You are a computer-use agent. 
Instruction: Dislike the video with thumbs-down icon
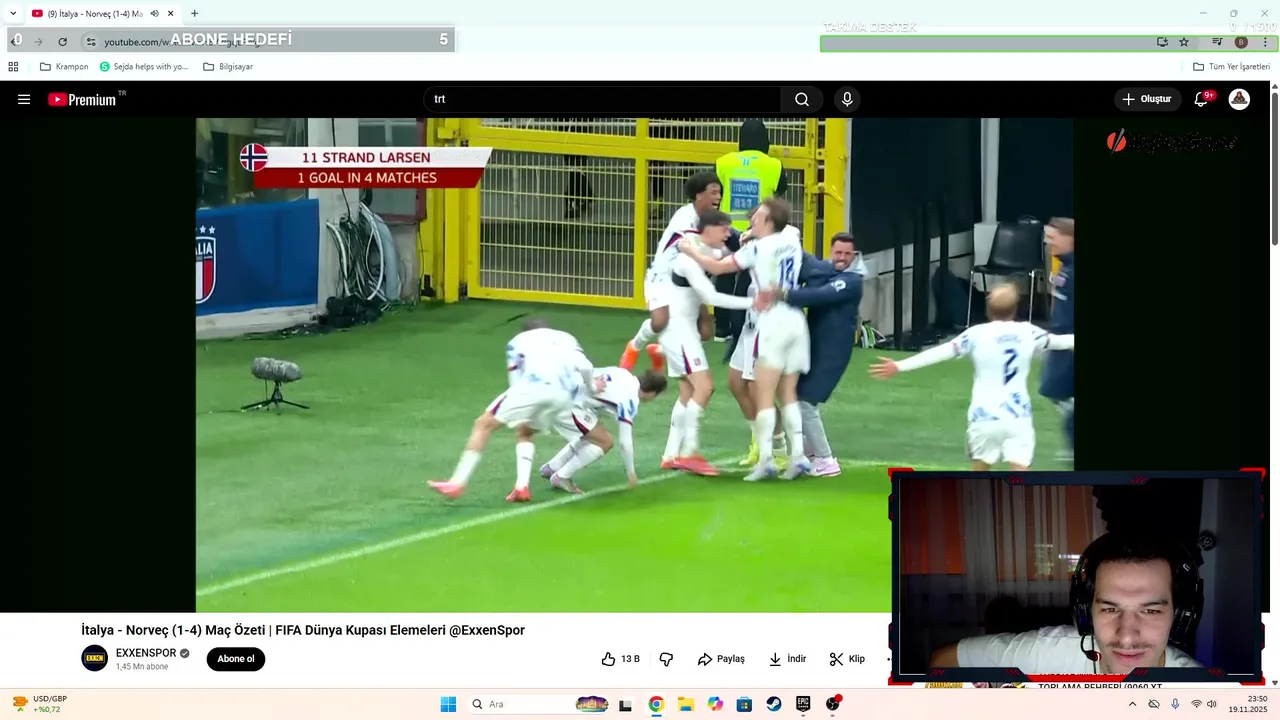click(666, 659)
